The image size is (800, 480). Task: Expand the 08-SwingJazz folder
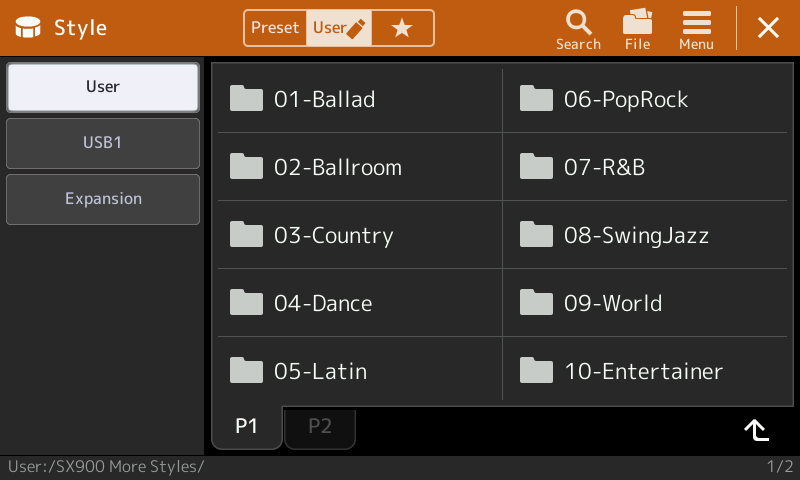pyautogui.click(x=645, y=235)
